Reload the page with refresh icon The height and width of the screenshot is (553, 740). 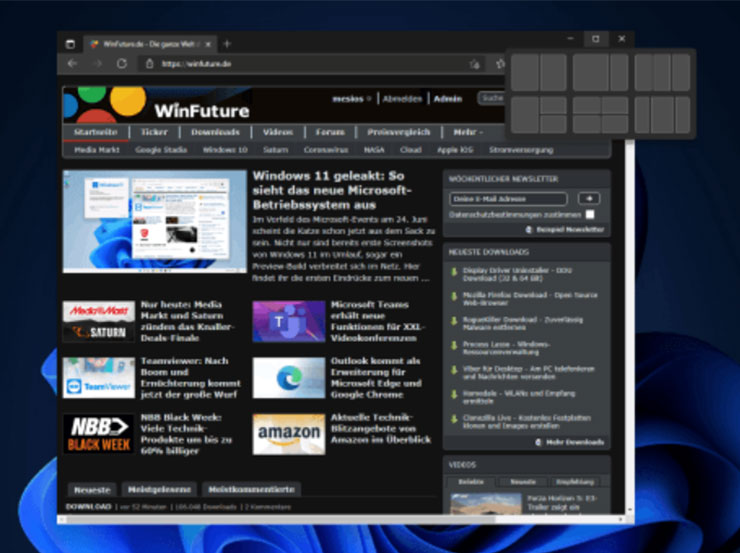pyautogui.click(x=122, y=63)
